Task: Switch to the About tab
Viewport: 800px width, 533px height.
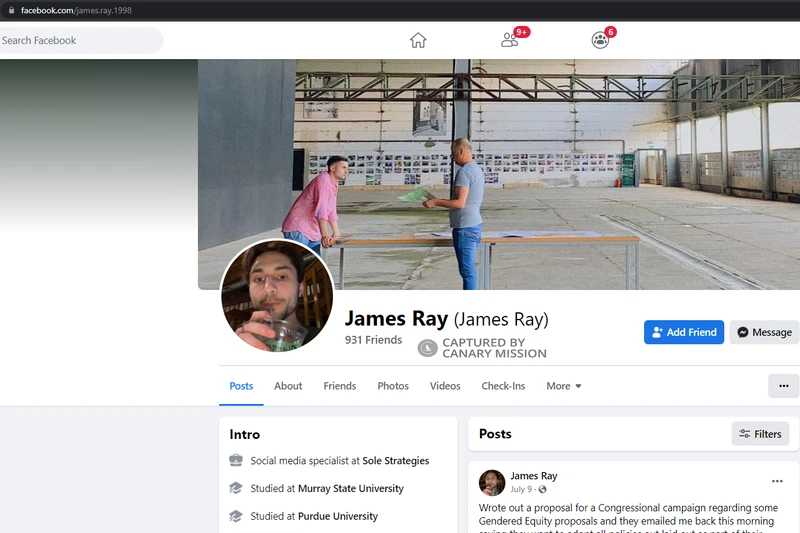Action: (x=288, y=386)
